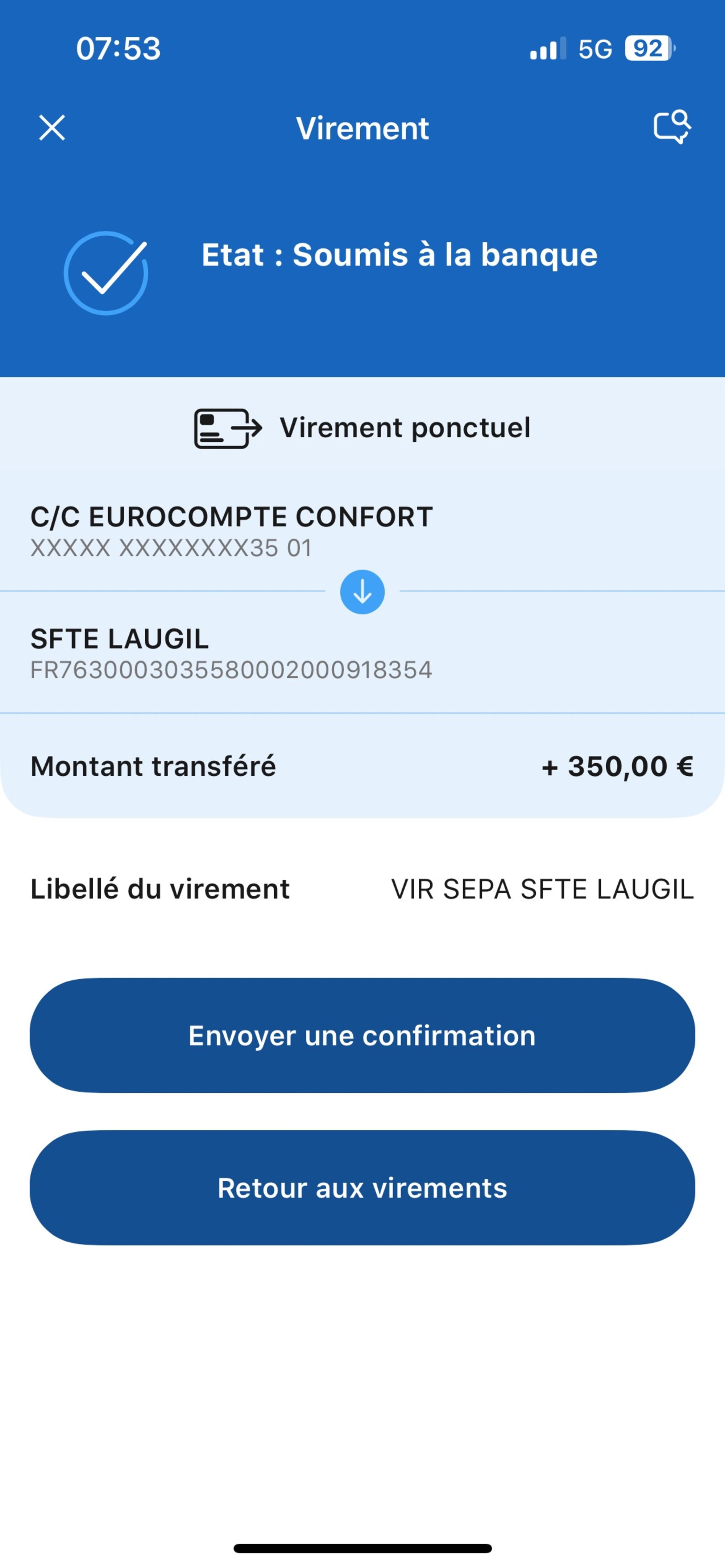This screenshot has height=1568, width=725.
Task: Tap the masked account number ending 35 01
Action: [x=171, y=549]
